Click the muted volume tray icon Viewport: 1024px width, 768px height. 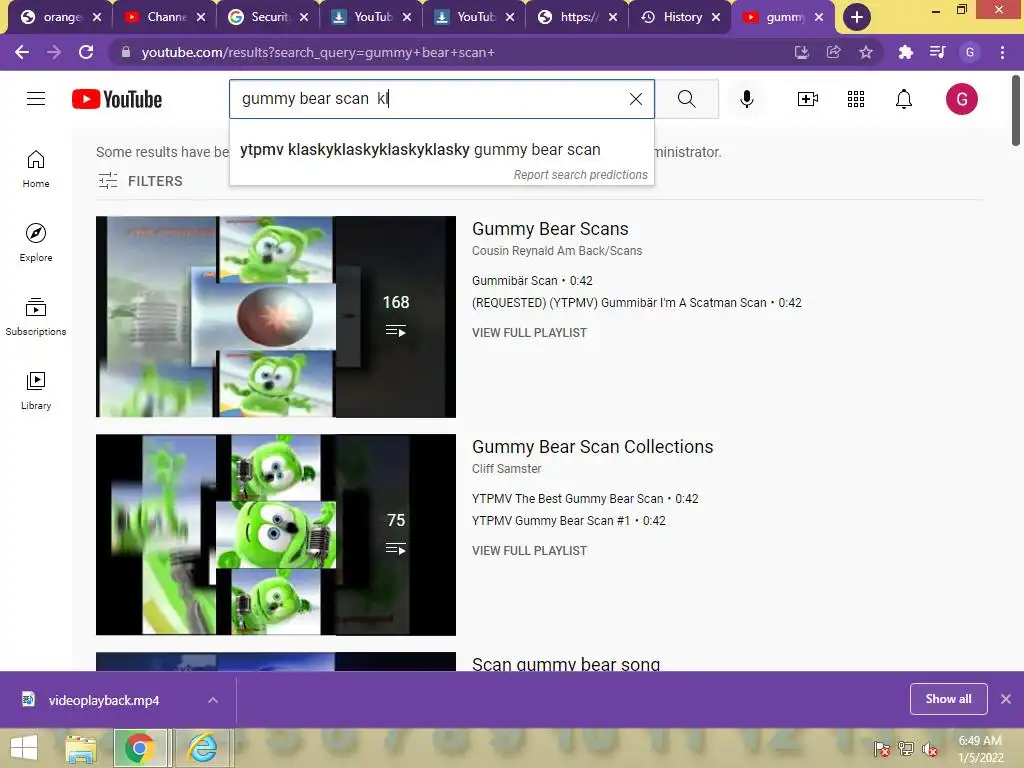[x=930, y=749]
